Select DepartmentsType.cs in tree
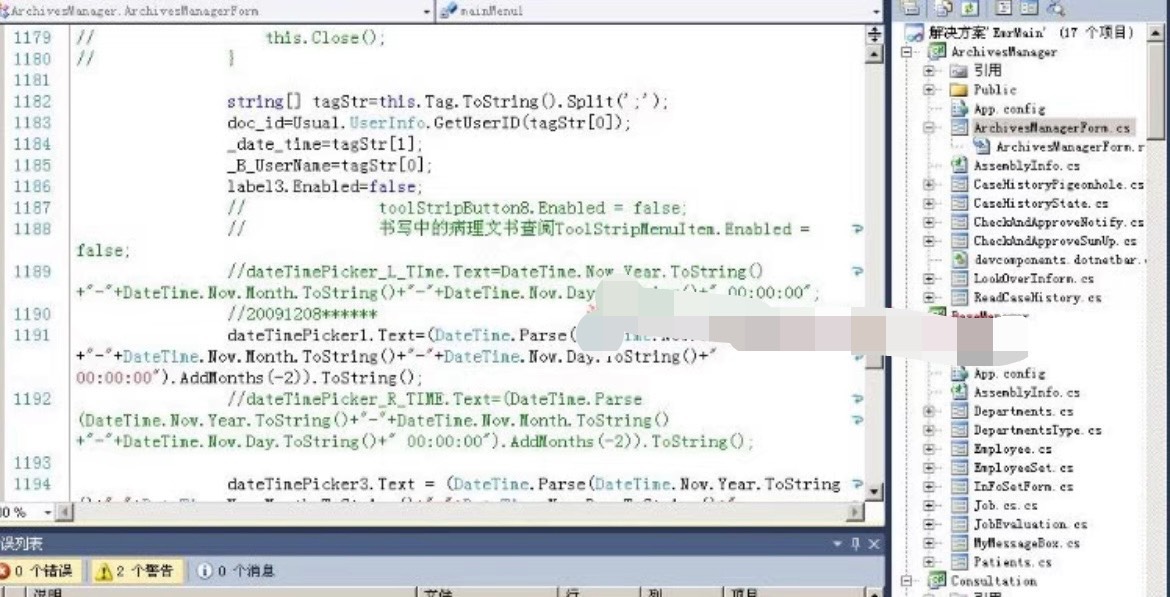The image size is (1170, 597). click(x=1038, y=430)
